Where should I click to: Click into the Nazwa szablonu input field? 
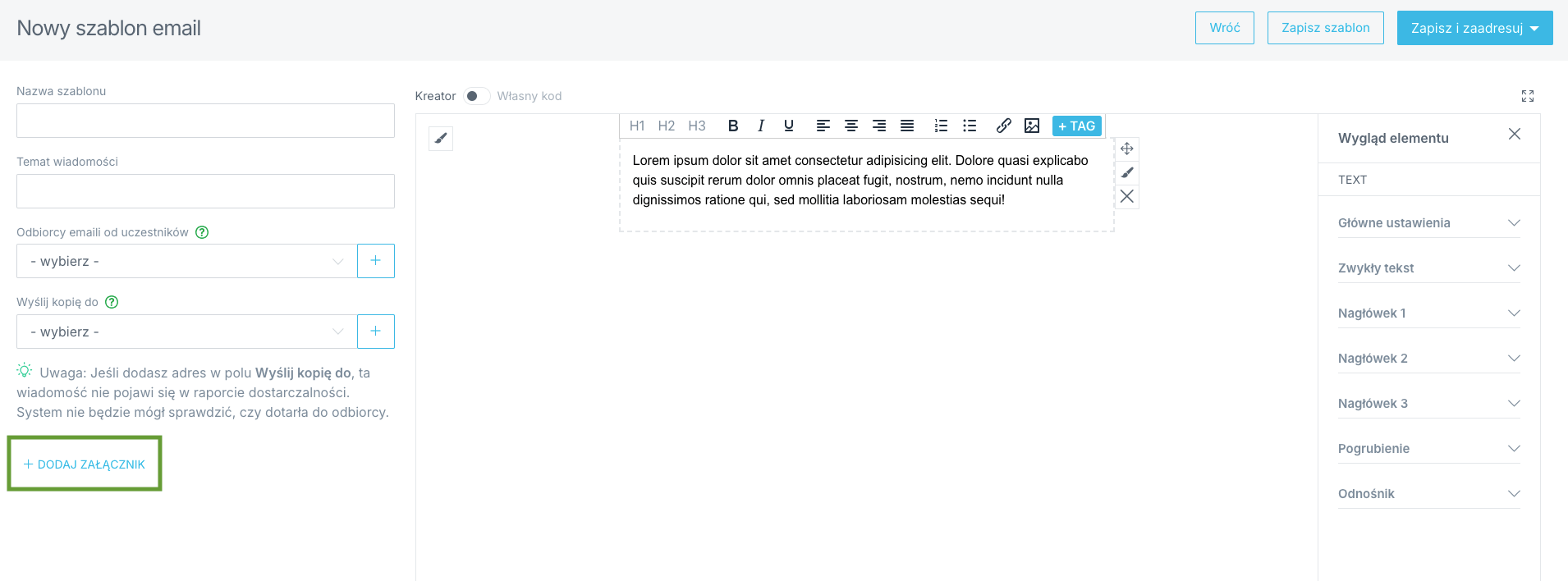(x=205, y=121)
